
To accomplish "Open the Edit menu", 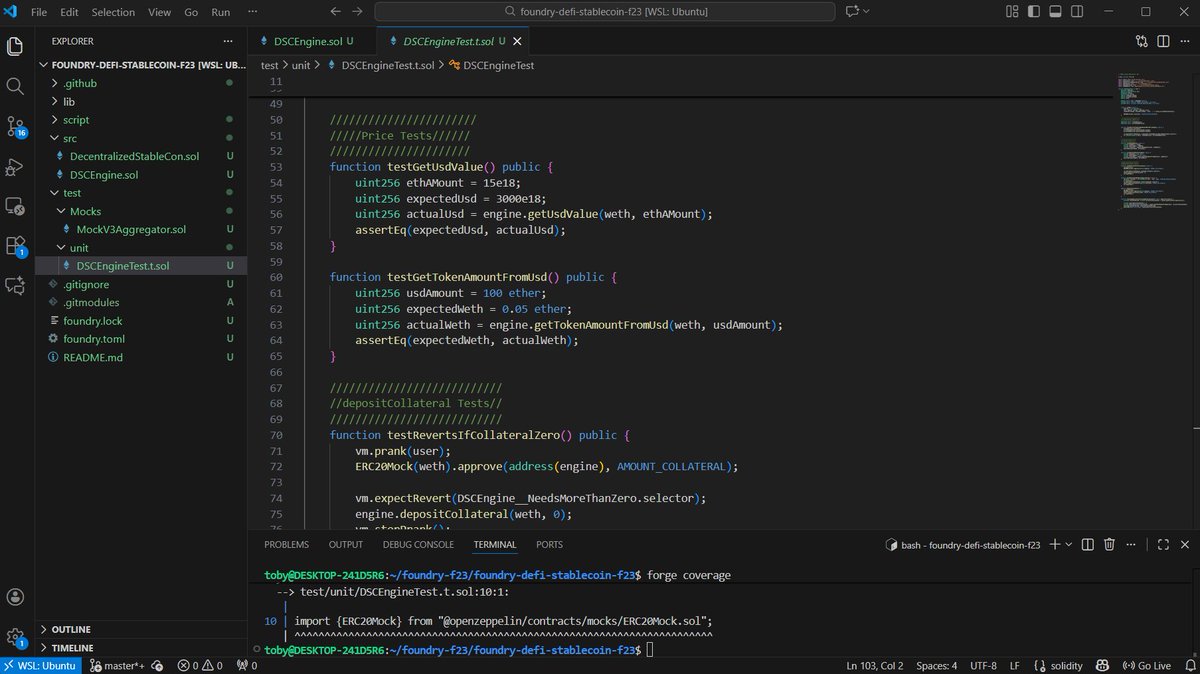I will pos(69,12).
